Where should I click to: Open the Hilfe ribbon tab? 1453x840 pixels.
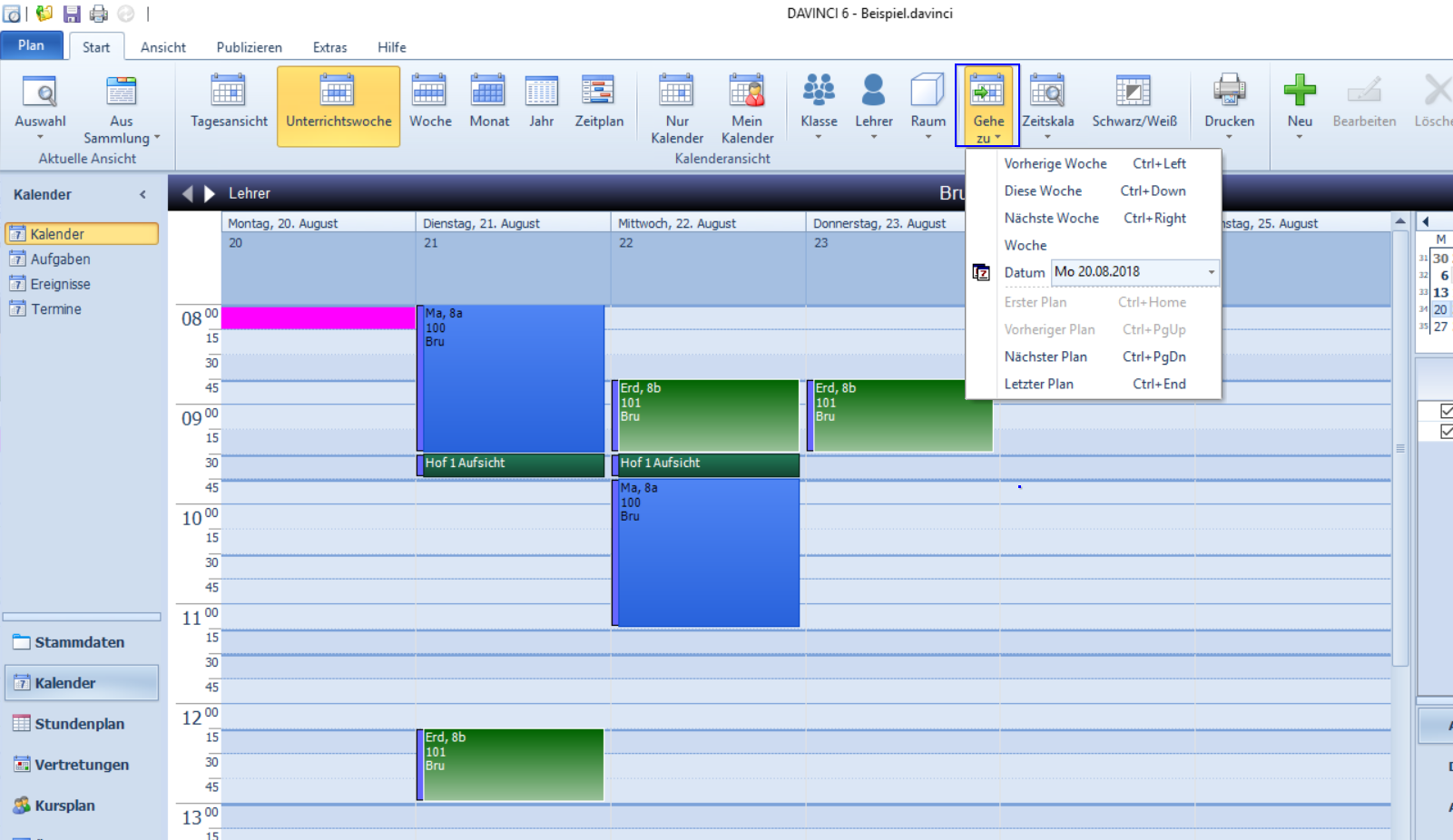pyautogui.click(x=391, y=47)
